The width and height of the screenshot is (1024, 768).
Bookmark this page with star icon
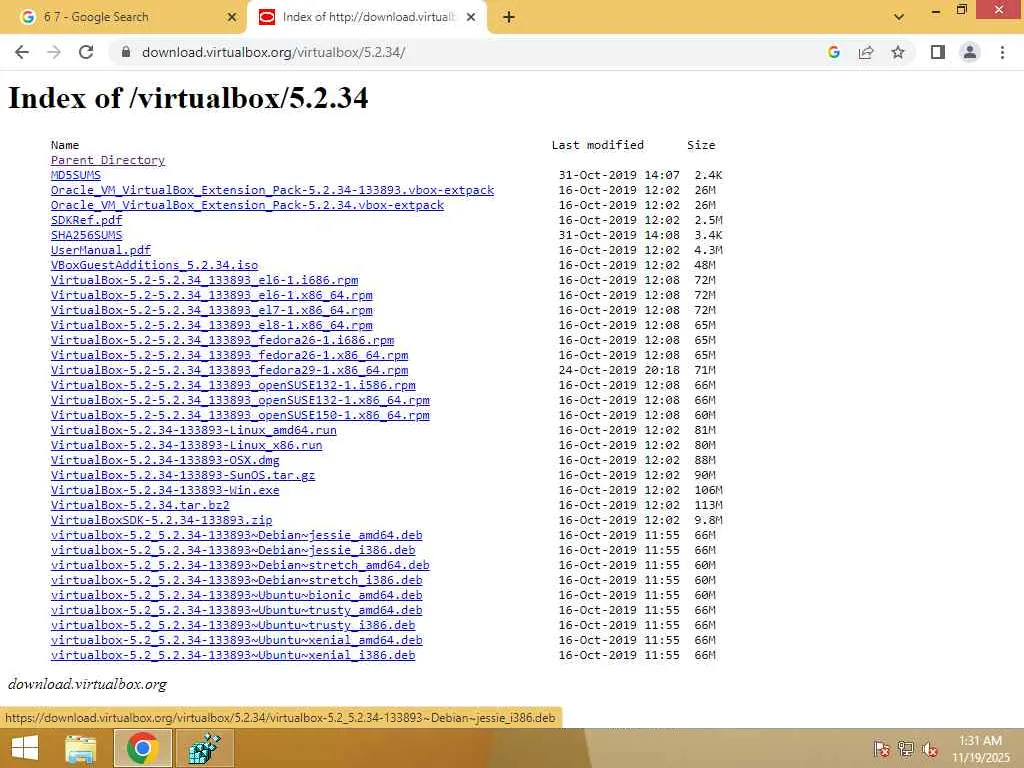pyautogui.click(x=898, y=52)
